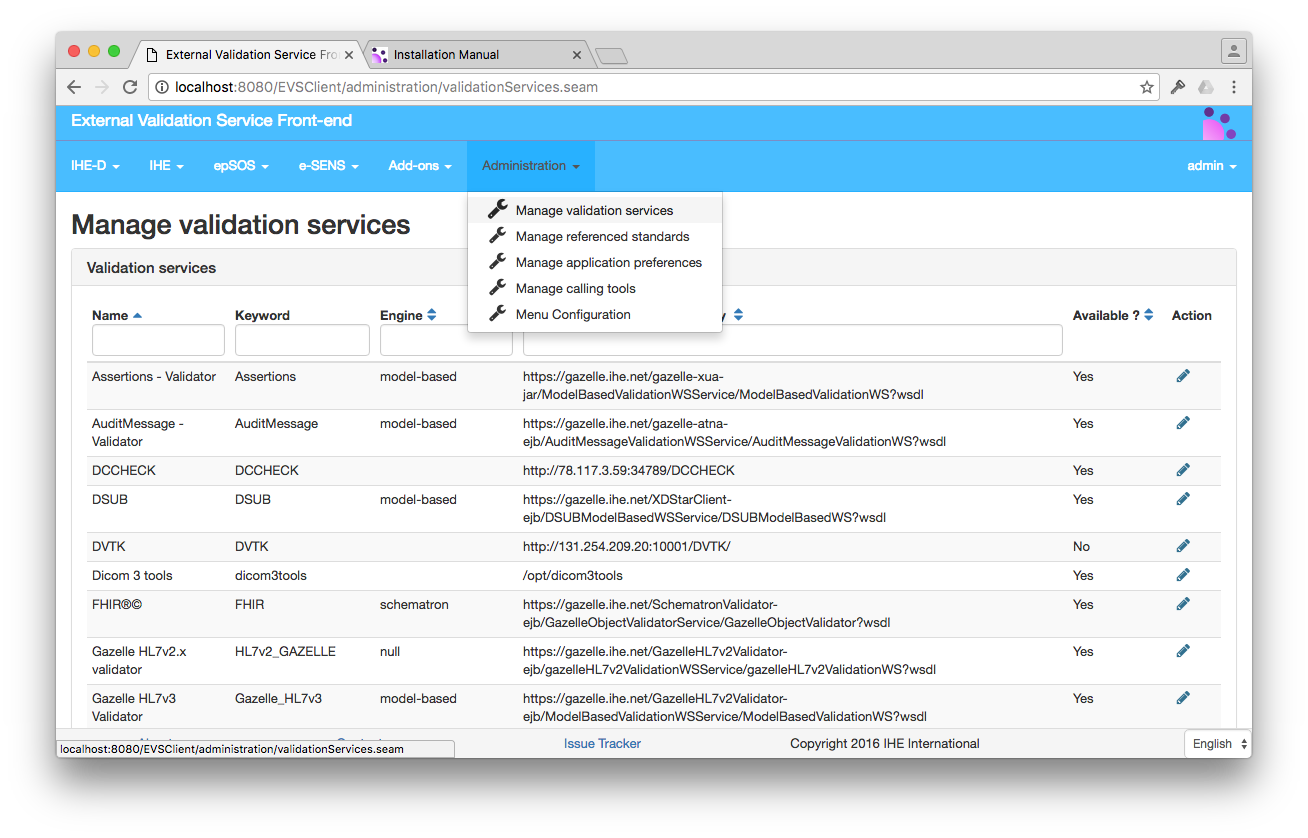Click the bookmark star in the address bar

[x=1146, y=87]
